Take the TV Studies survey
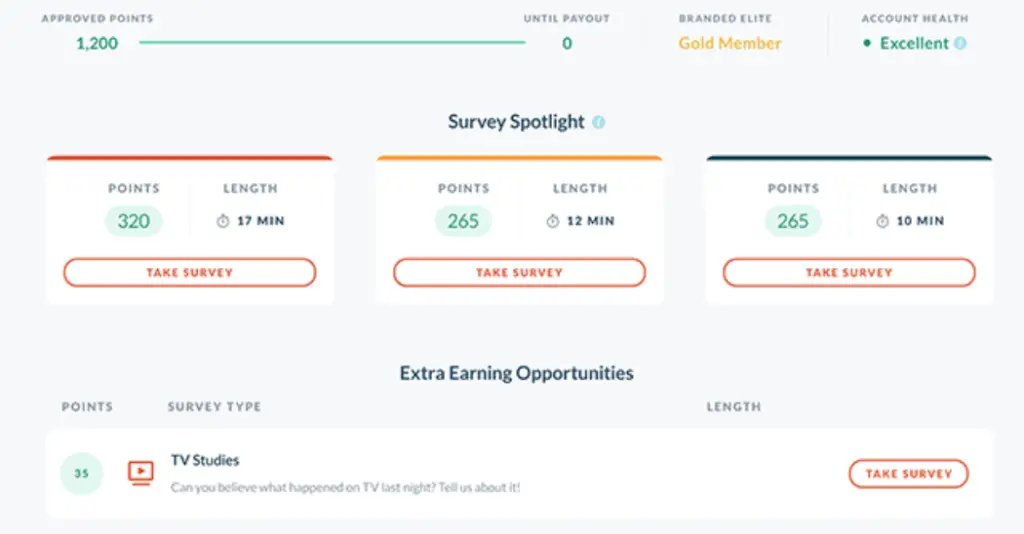1024x534 pixels. 908,474
